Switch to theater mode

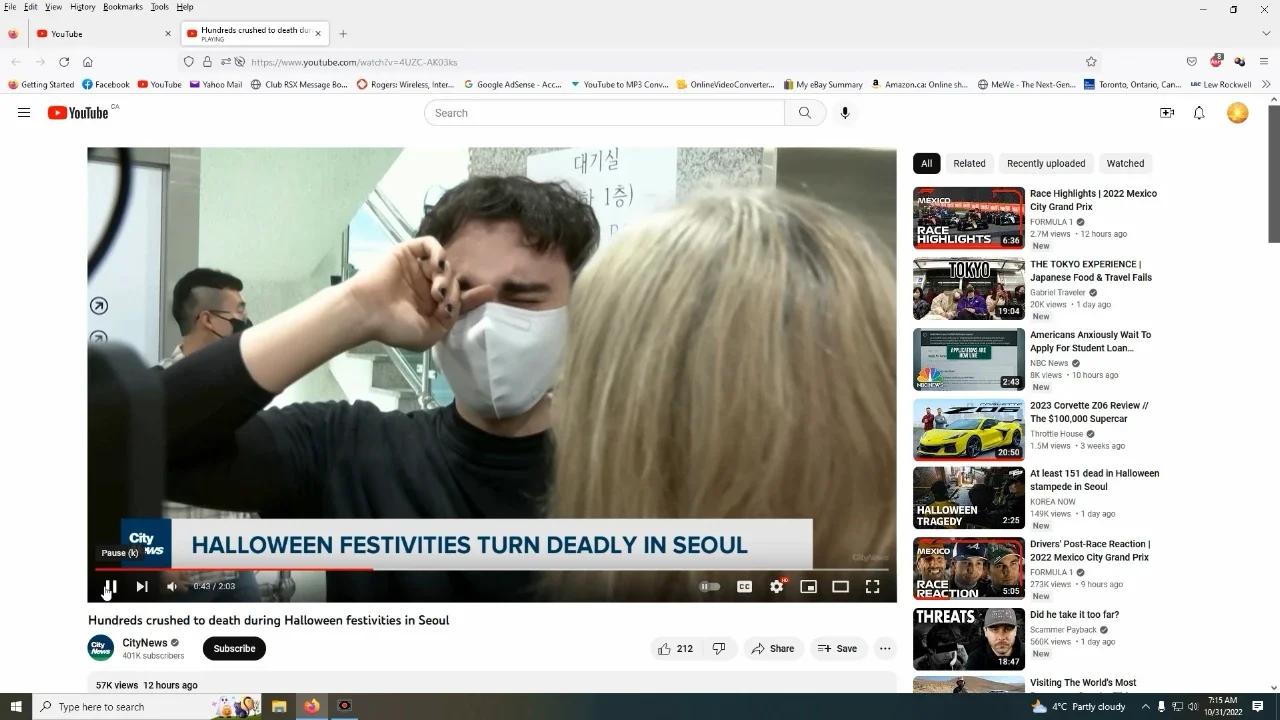pos(840,587)
